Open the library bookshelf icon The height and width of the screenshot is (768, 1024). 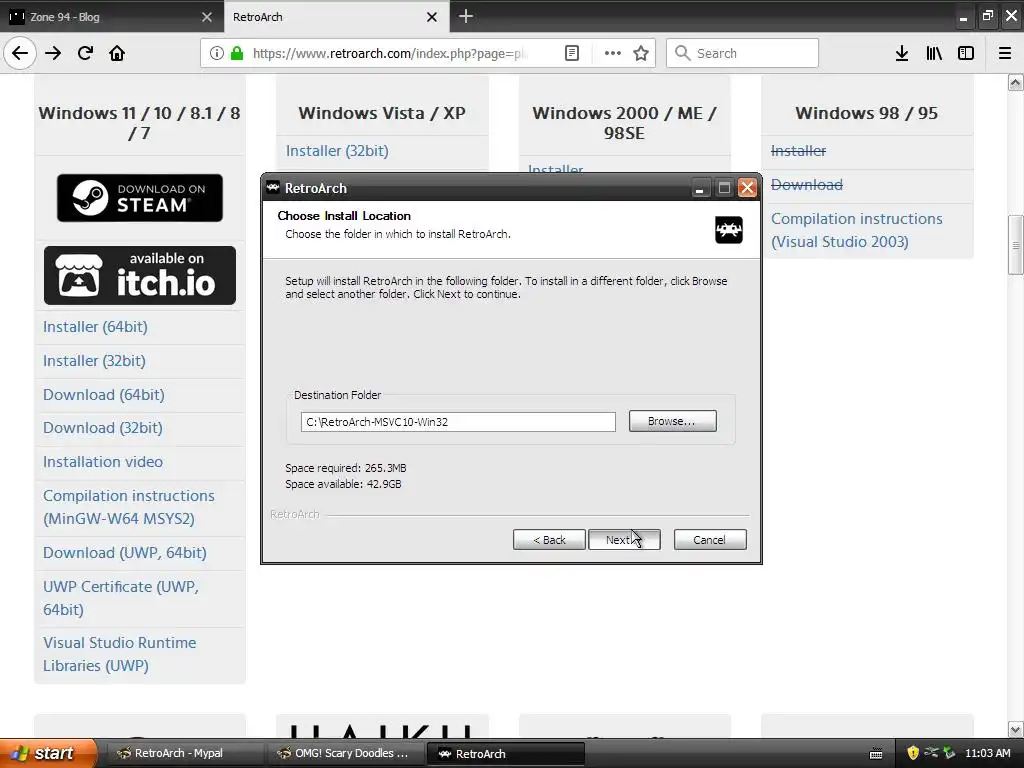coord(934,53)
